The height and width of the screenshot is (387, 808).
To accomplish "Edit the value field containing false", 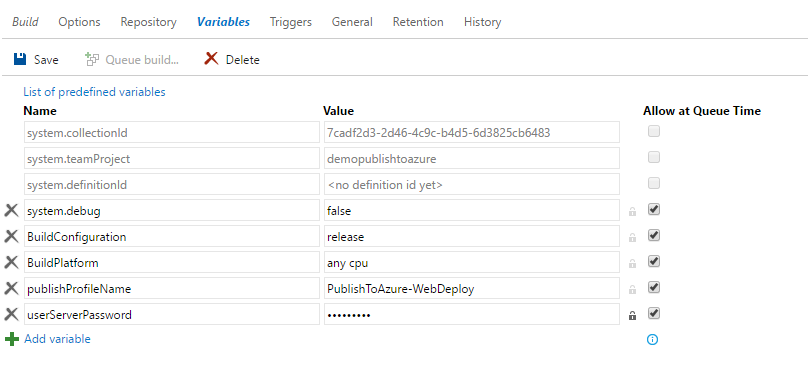I will click(x=472, y=210).
